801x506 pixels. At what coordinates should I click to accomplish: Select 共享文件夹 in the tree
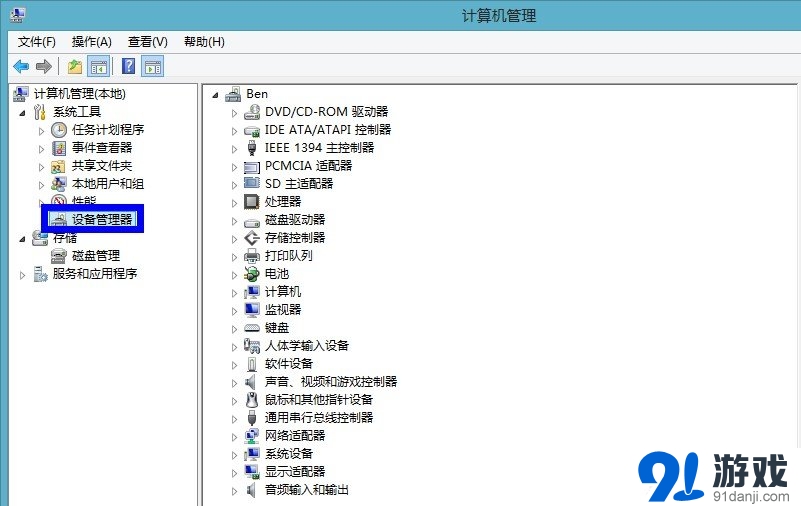click(102, 166)
